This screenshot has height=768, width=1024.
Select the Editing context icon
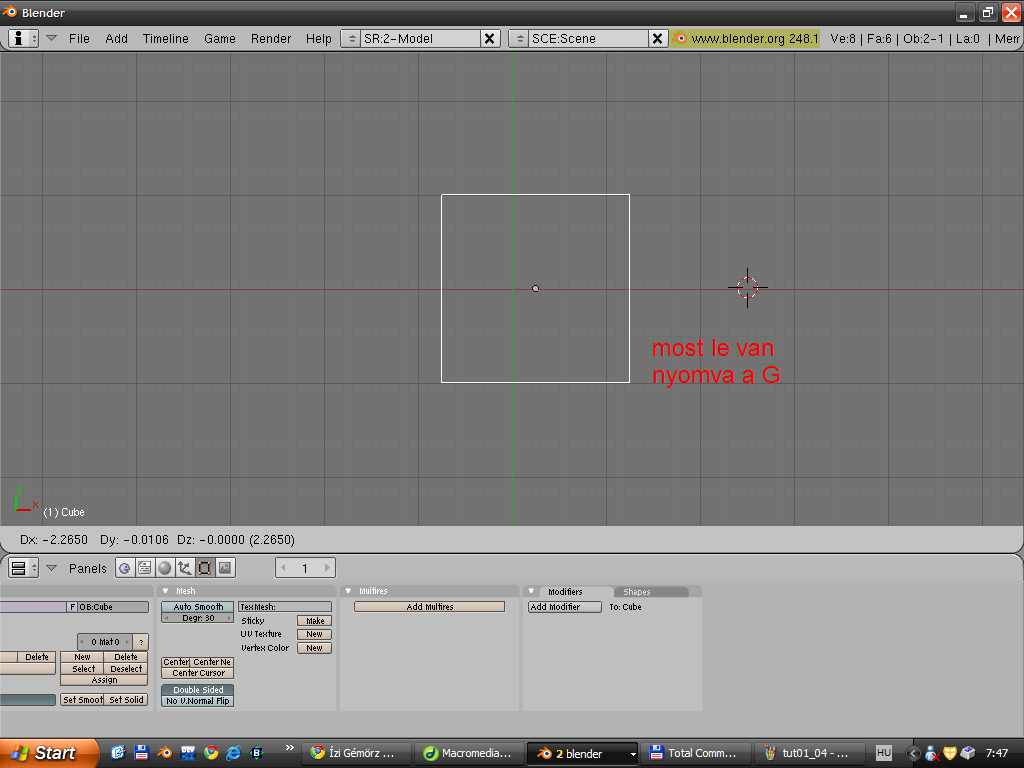click(205, 568)
